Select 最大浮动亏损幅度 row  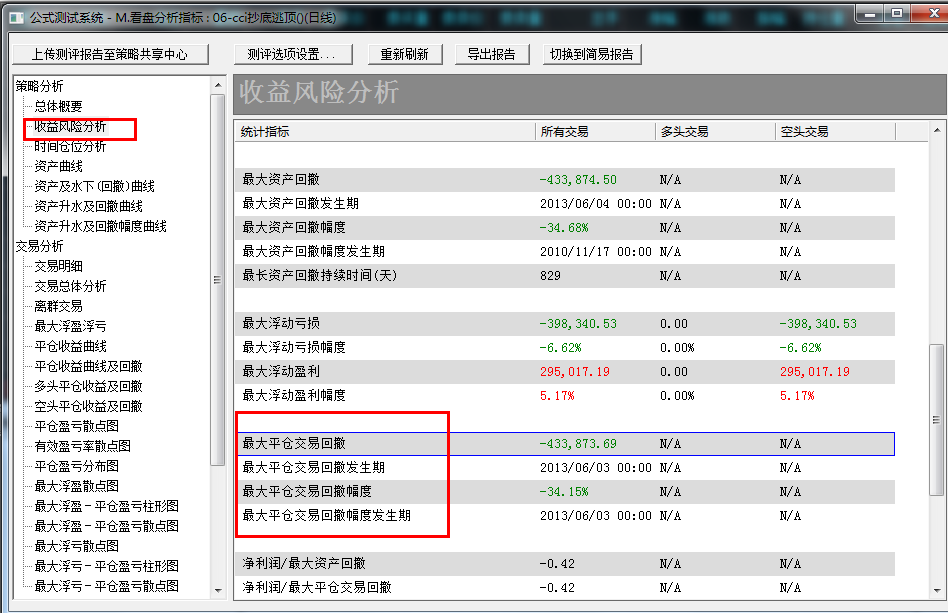(565, 348)
